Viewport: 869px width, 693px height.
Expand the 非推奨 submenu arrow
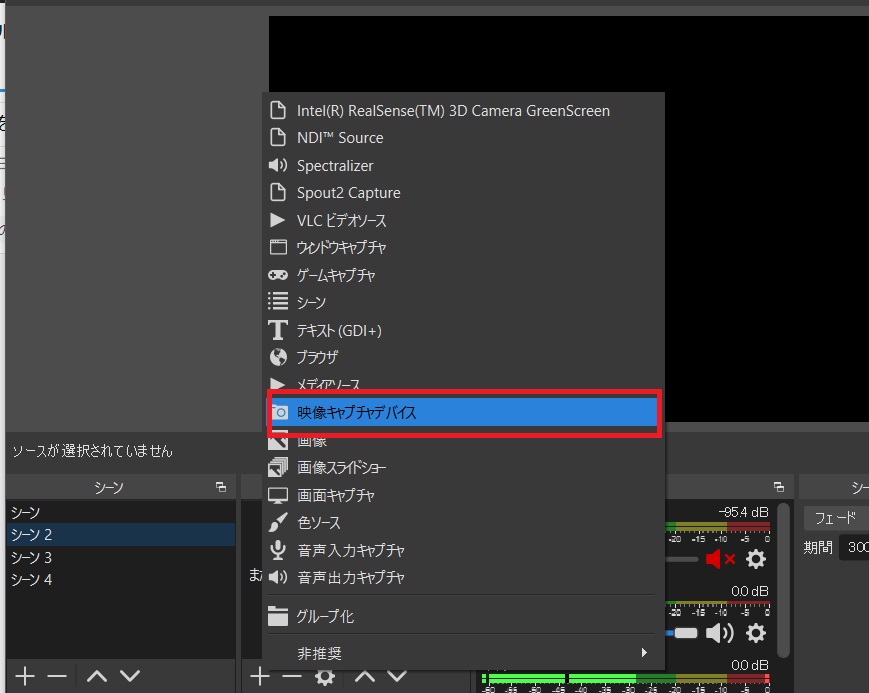click(643, 653)
